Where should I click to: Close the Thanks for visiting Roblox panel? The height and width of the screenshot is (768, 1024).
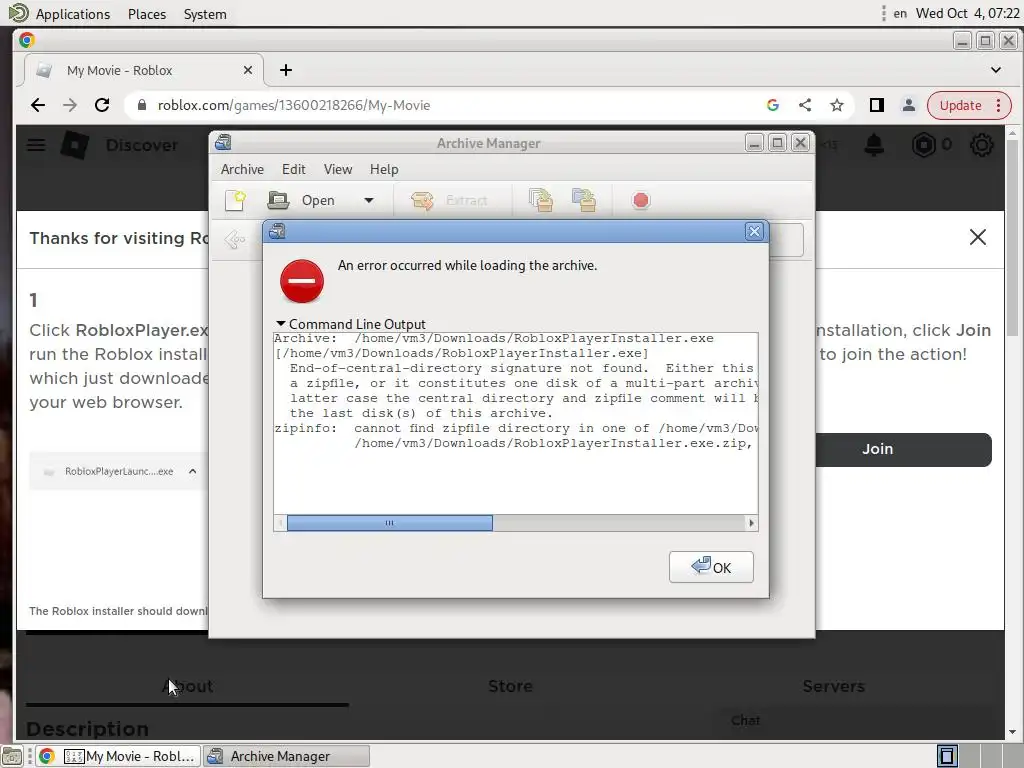click(x=978, y=237)
